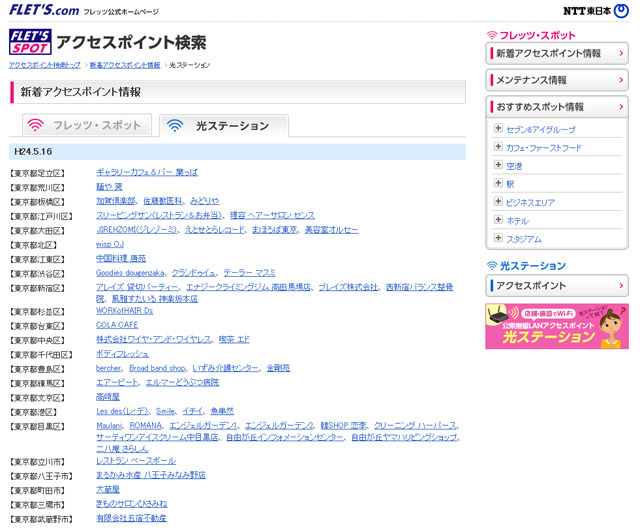Click the FLET'S SPOT logo

(30, 42)
